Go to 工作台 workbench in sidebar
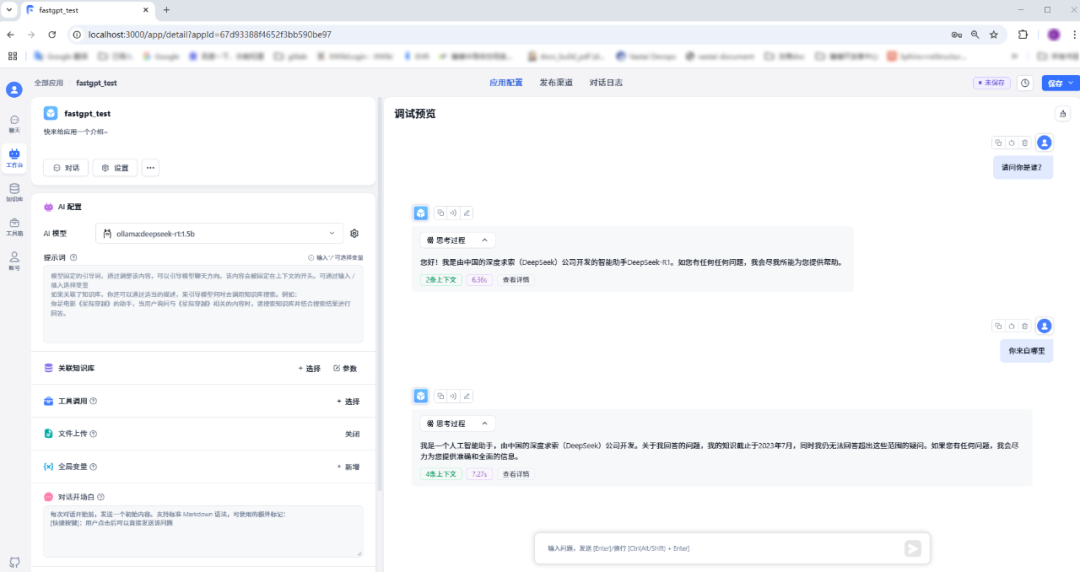Image resolution: width=1080 pixels, height=572 pixels. point(14,158)
